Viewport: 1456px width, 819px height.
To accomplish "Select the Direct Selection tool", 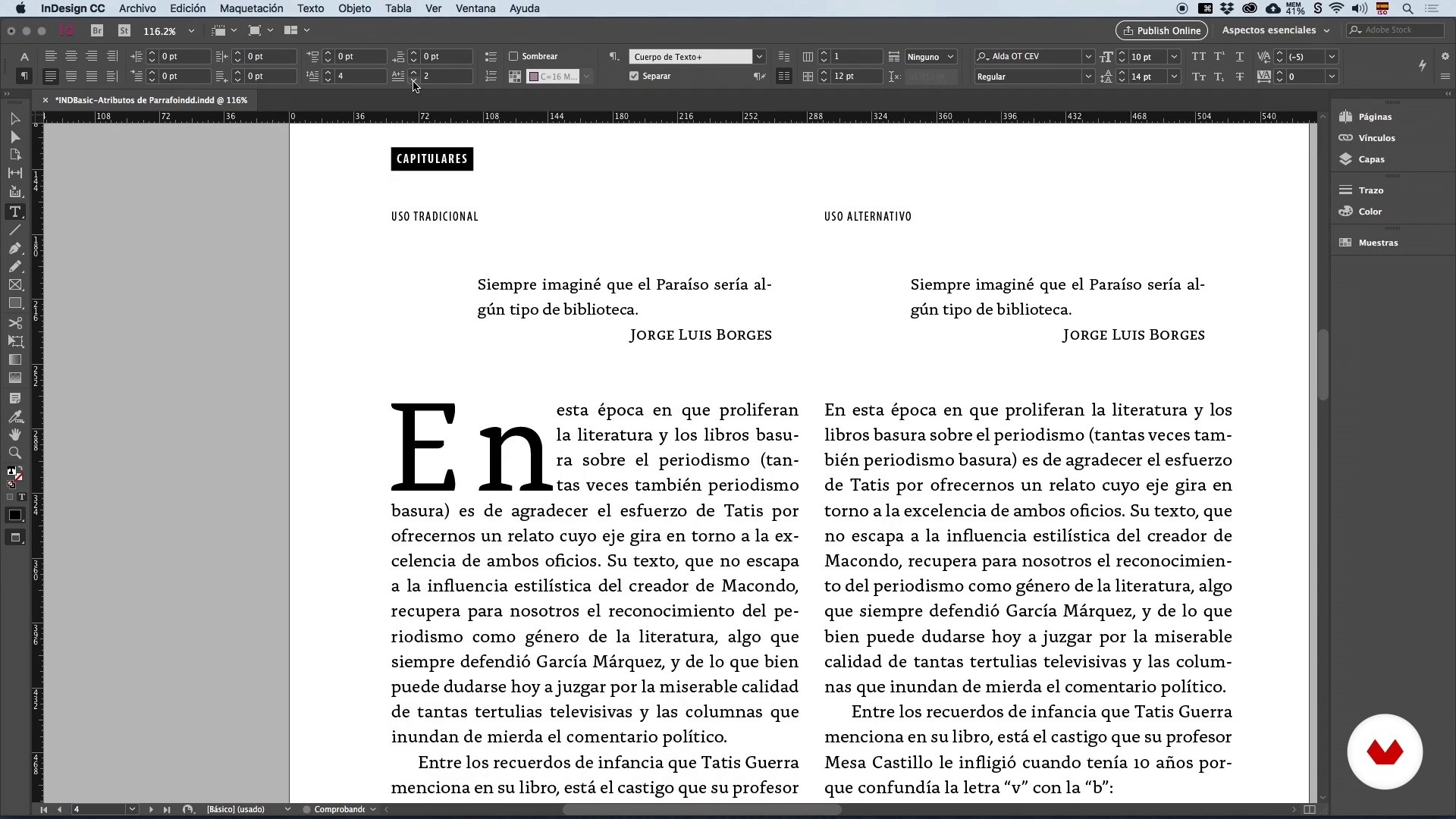I will coord(14,136).
